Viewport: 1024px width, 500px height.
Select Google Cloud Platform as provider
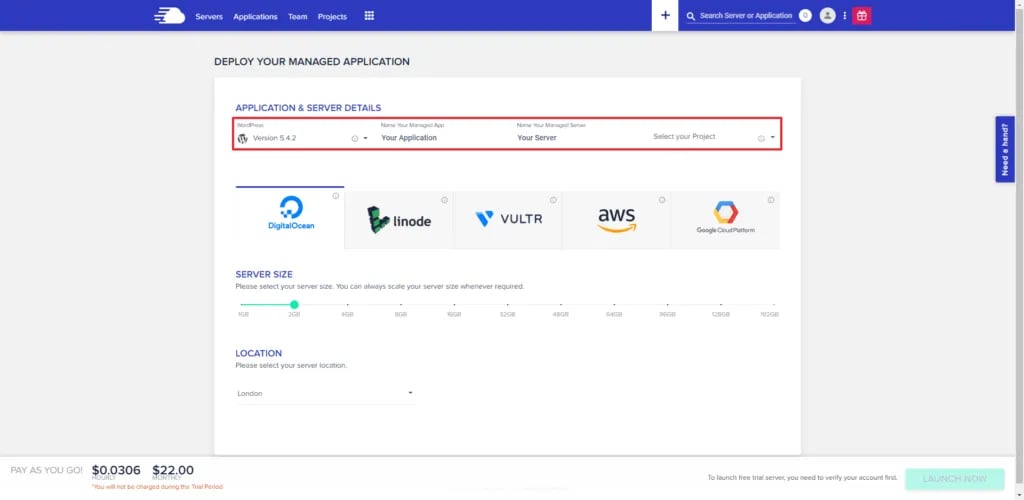coord(726,221)
